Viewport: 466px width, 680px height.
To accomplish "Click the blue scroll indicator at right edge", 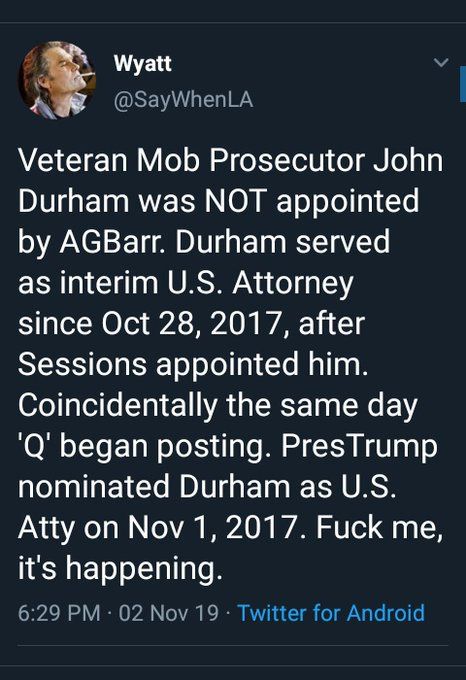I will pyautogui.click(x=463, y=84).
